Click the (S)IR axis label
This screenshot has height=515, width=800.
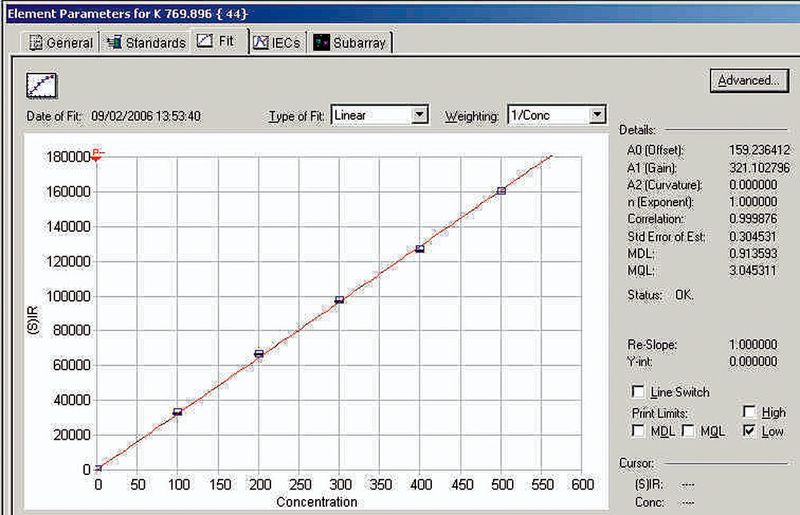(x=33, y=320)
